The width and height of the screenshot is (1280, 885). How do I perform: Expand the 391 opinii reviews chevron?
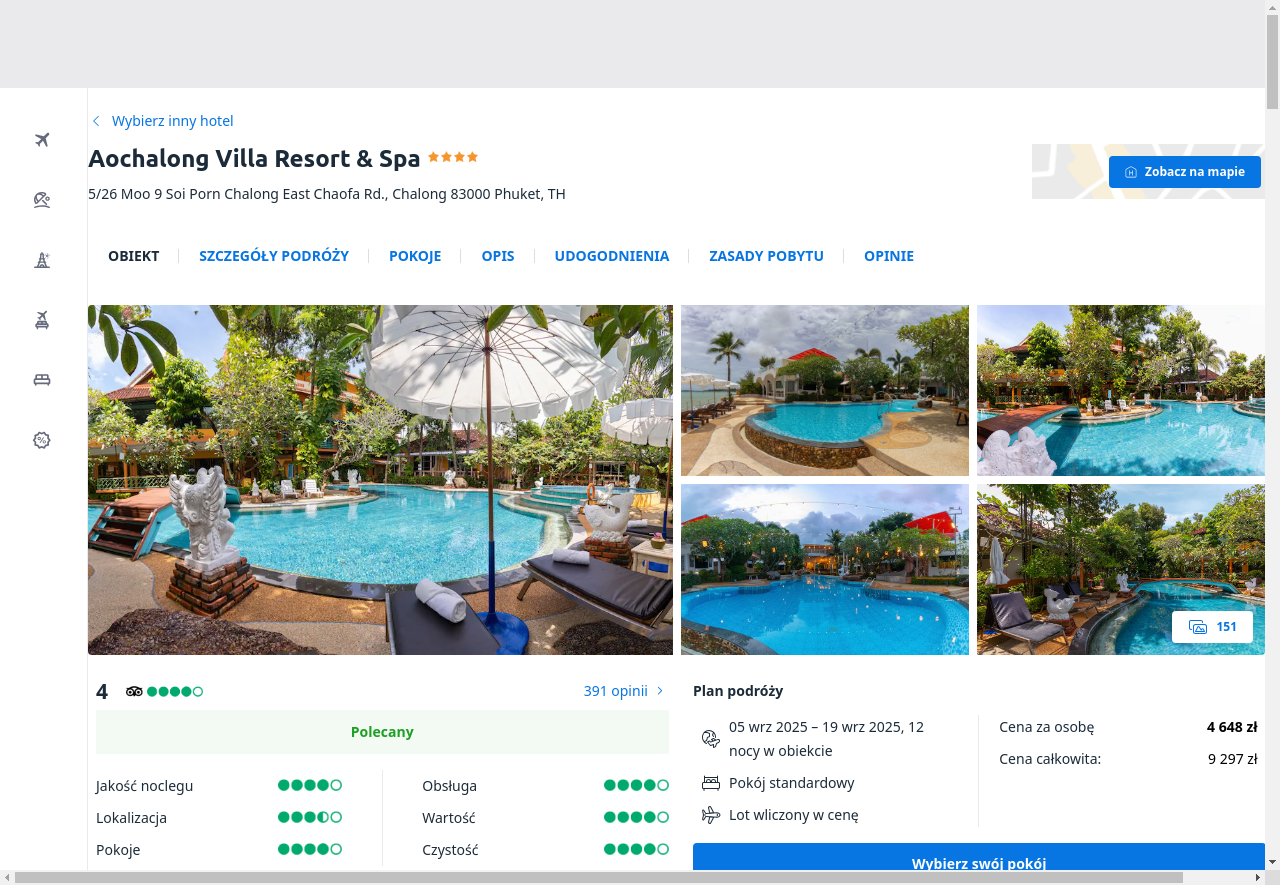tap(660, 691)
